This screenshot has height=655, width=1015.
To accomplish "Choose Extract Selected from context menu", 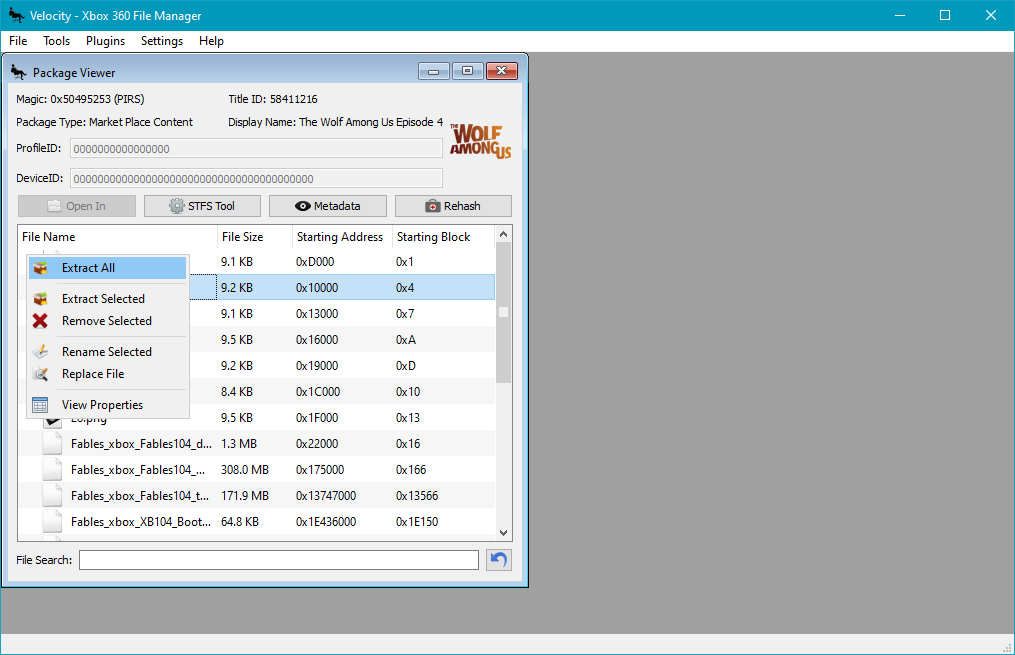I will [107, 299].
